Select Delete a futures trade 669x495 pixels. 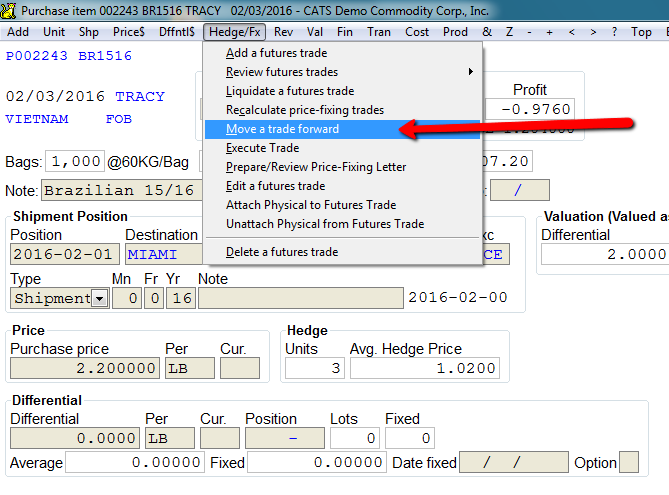(x=343, y=252)
